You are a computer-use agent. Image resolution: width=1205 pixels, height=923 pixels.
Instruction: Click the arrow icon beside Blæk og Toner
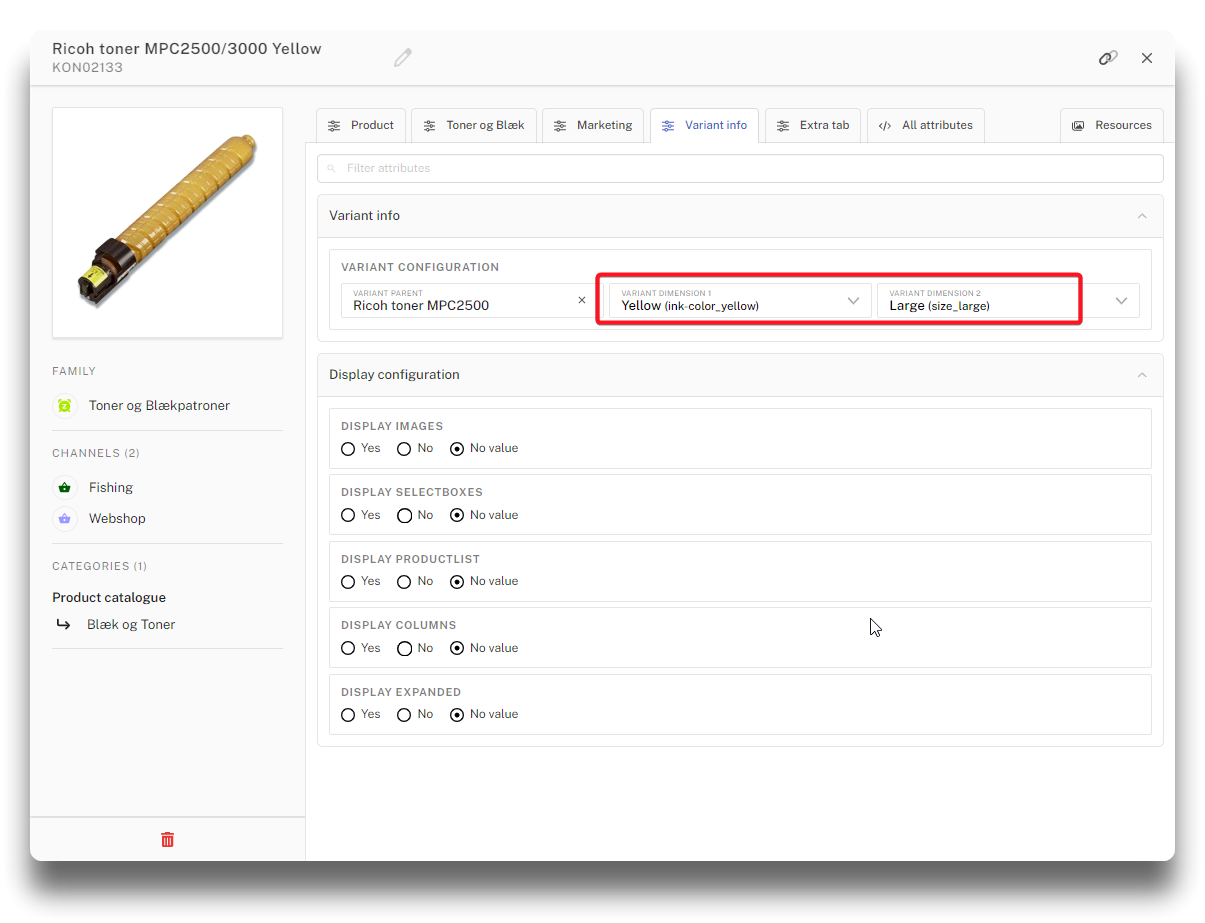click(64, 625)
